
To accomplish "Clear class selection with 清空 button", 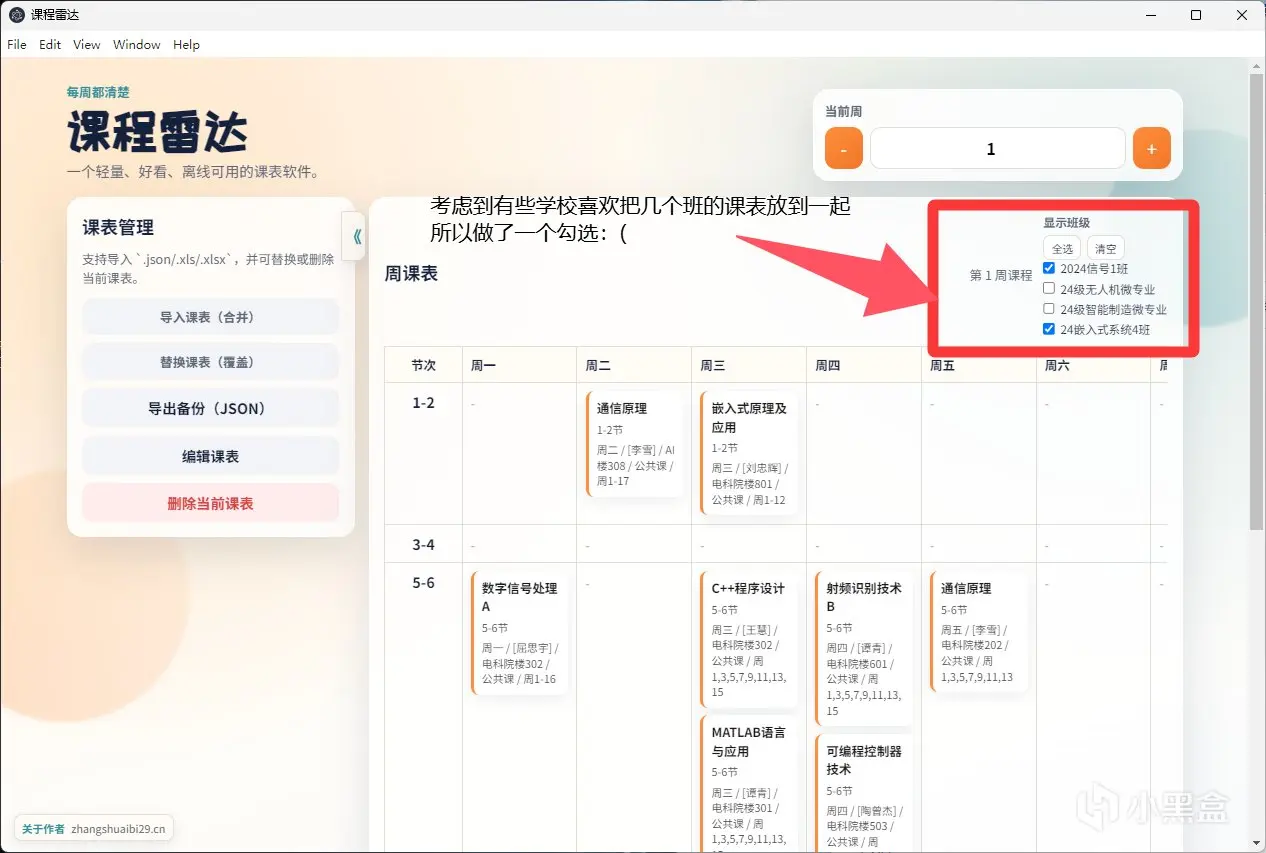I will point(1106,248).
